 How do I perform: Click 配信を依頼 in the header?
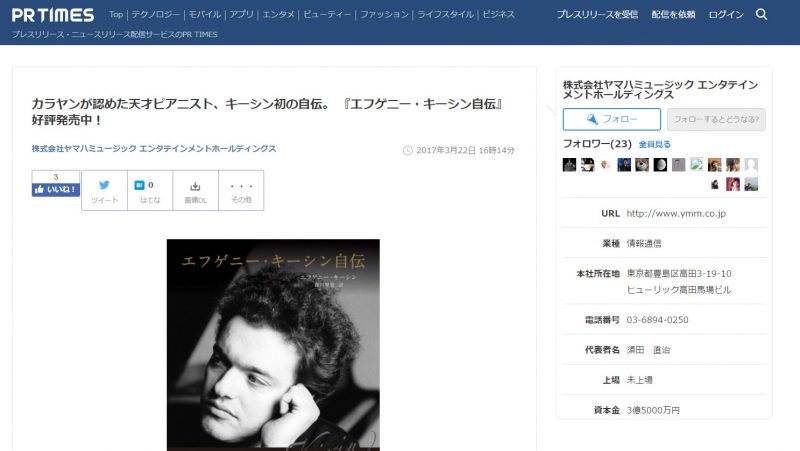coord(673,14)
